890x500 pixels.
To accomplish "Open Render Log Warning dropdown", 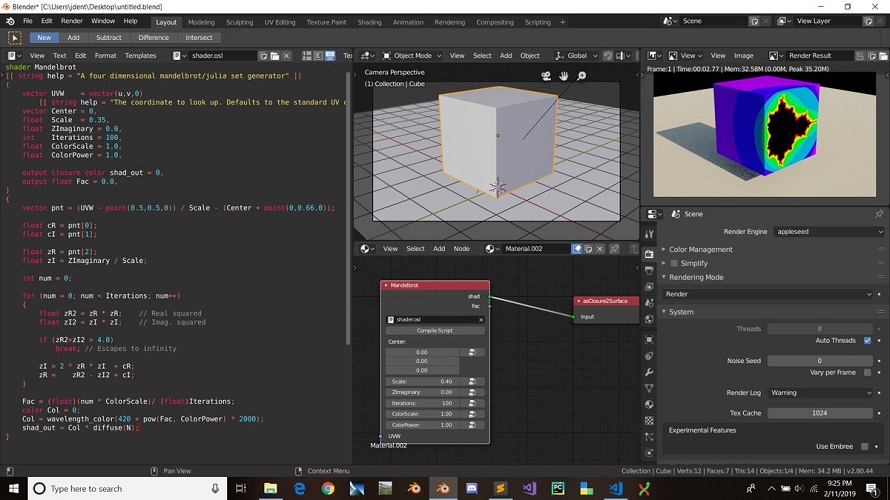I will coord(820,393).
